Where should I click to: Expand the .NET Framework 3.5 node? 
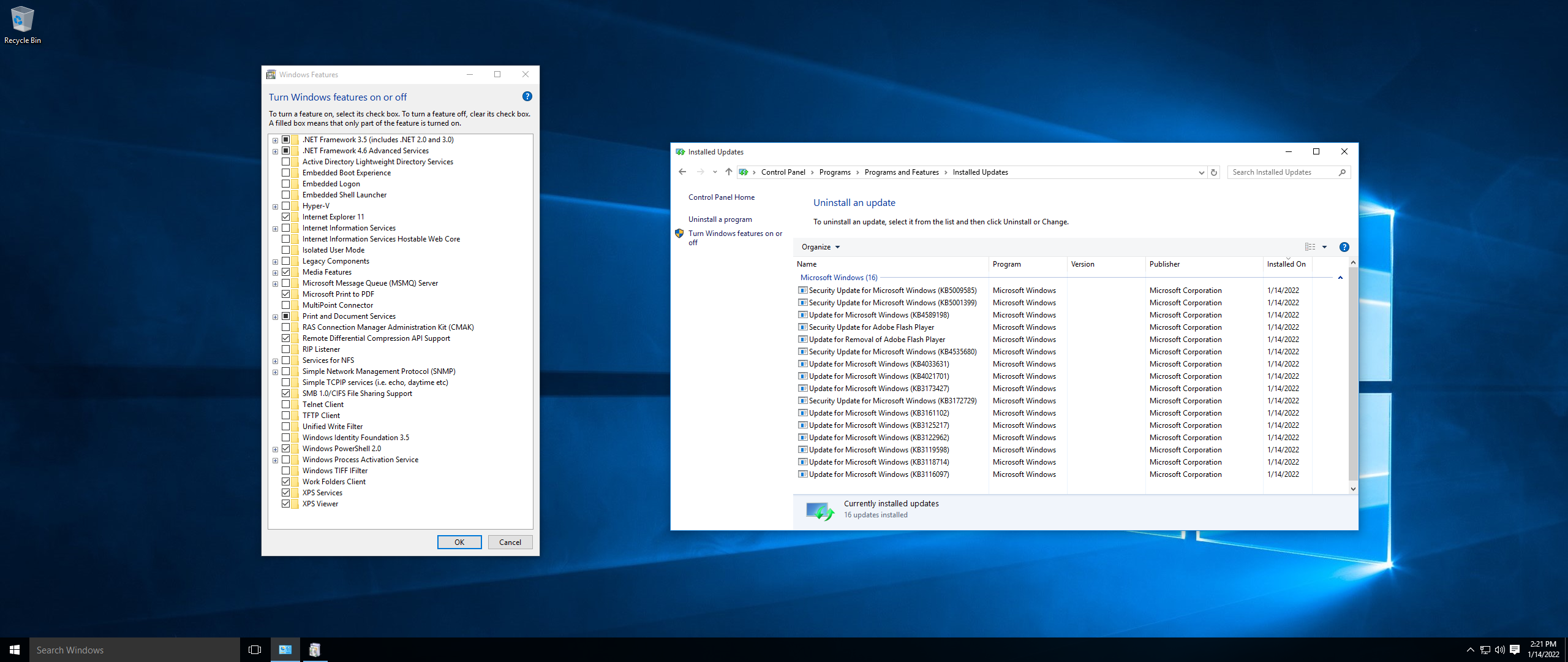[275, 140]
